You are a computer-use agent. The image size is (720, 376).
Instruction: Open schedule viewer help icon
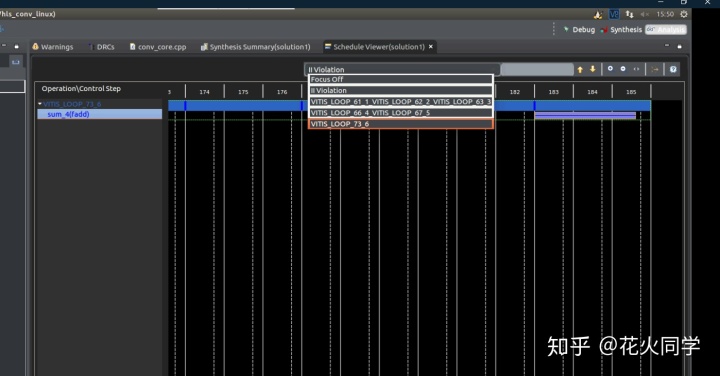(673, 69)
